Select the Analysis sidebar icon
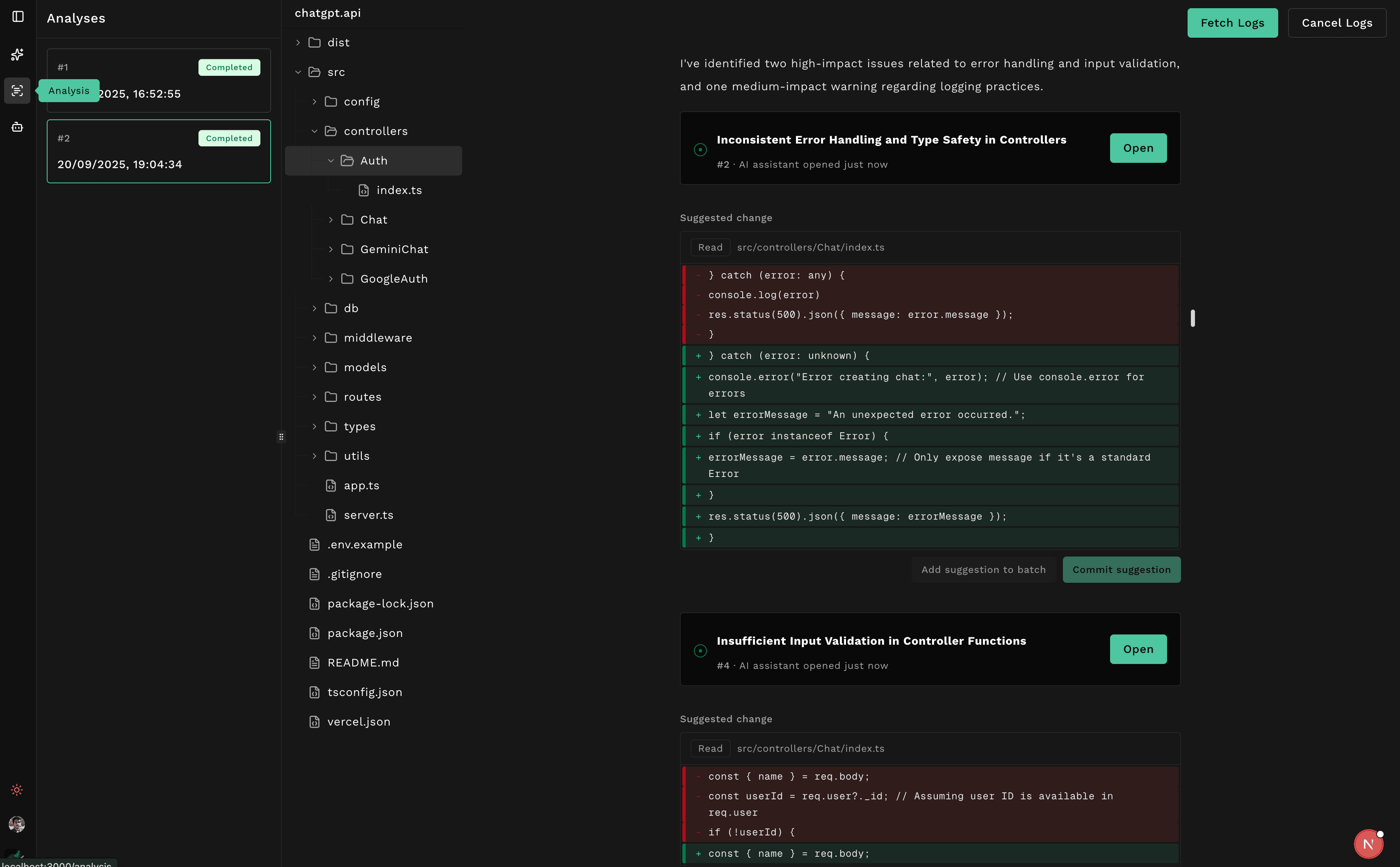Viewport: 1400px width, 867px height. coord(17,91)
